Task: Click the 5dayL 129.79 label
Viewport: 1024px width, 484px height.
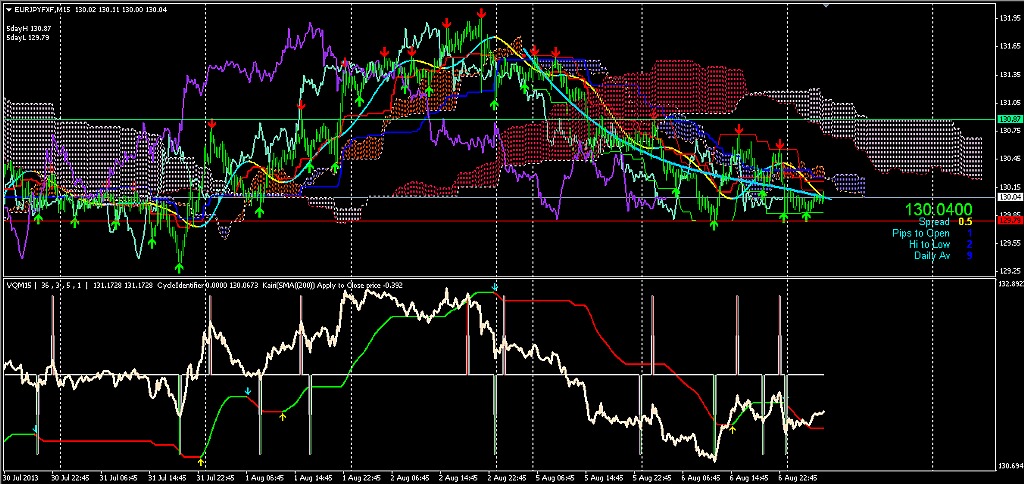Action: coord(29,38)
